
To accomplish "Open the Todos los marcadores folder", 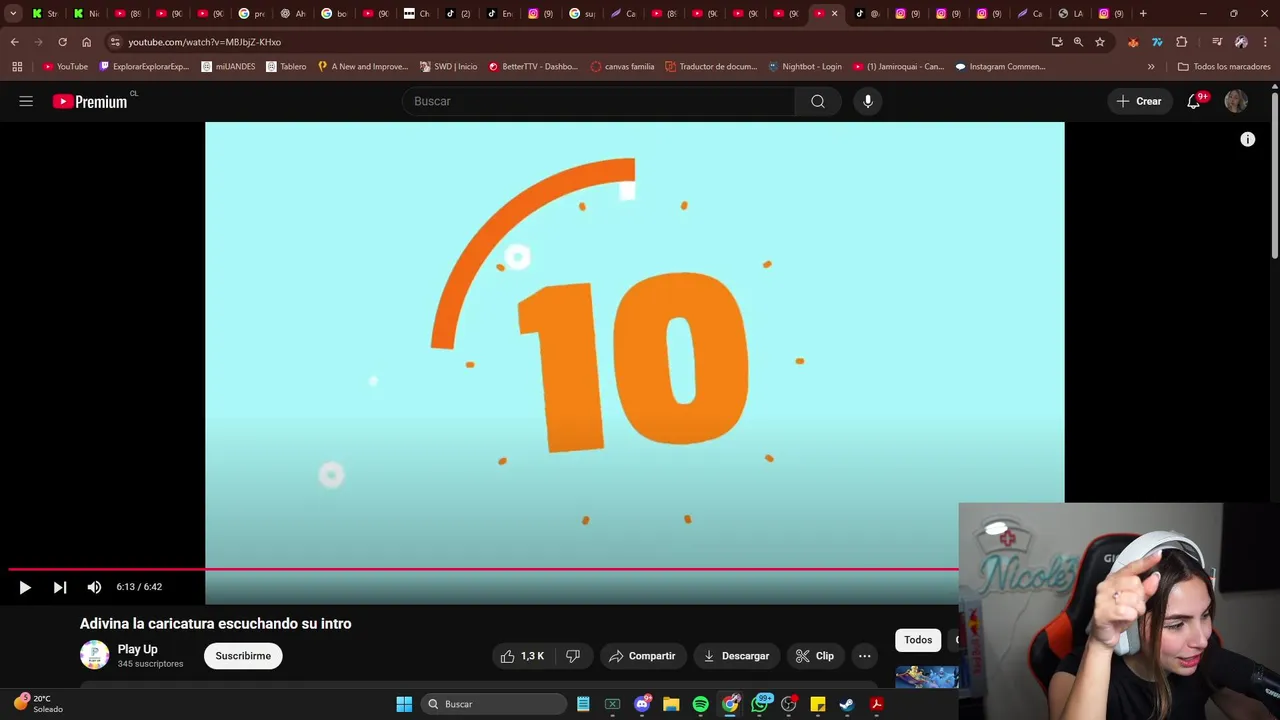I will 1224,67.
